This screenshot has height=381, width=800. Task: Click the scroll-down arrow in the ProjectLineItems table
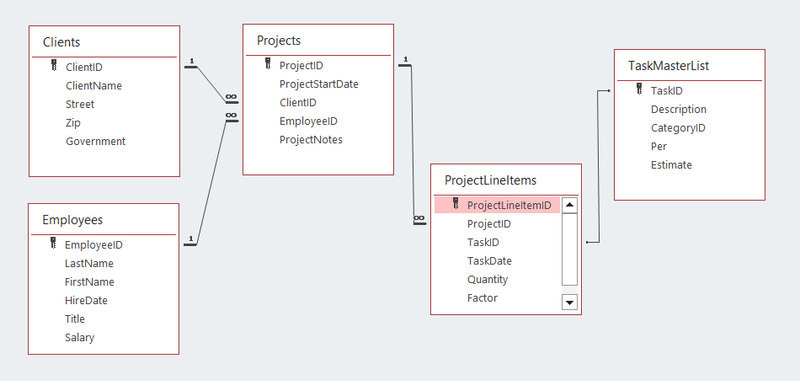[569, 302]
